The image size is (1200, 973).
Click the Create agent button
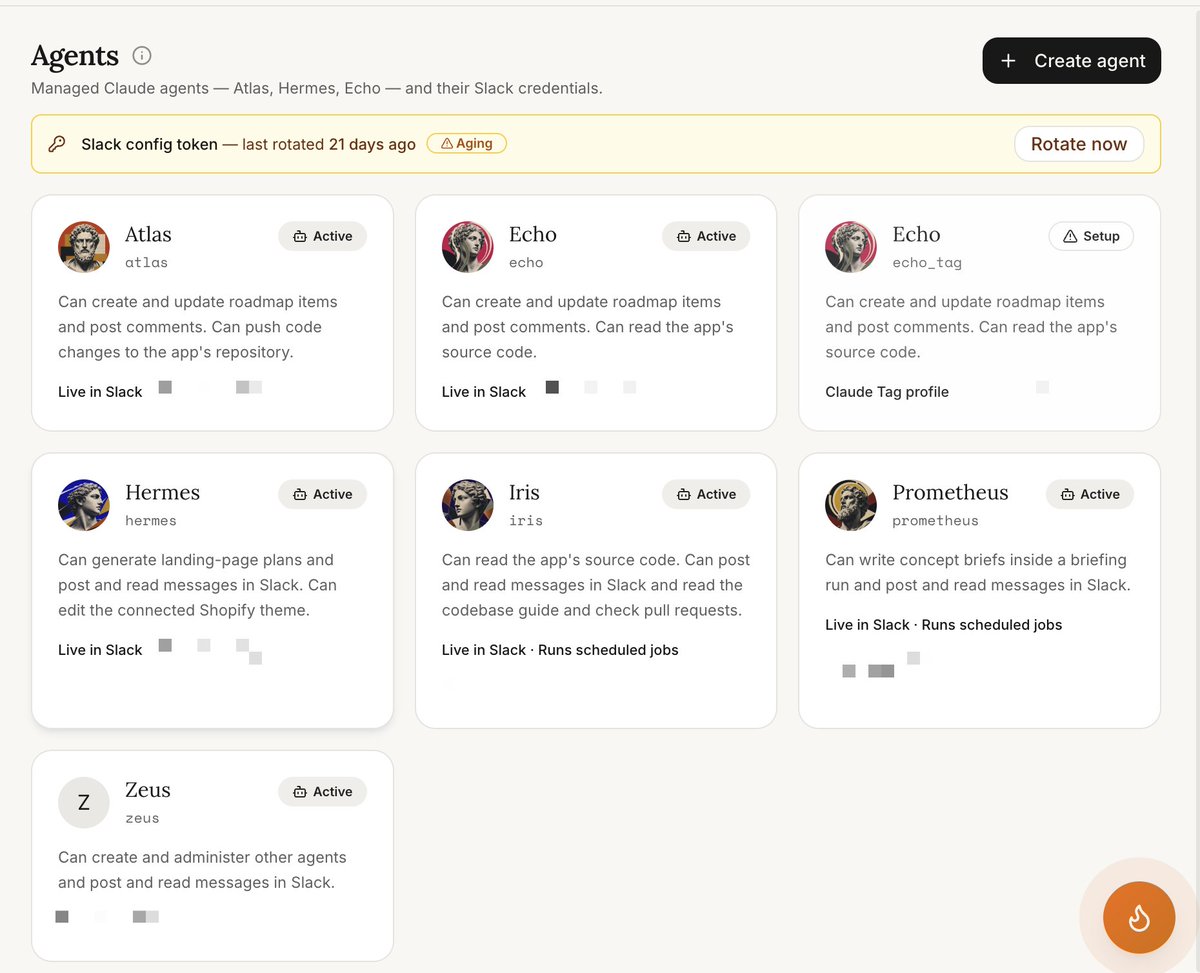tap(1072, 61)
